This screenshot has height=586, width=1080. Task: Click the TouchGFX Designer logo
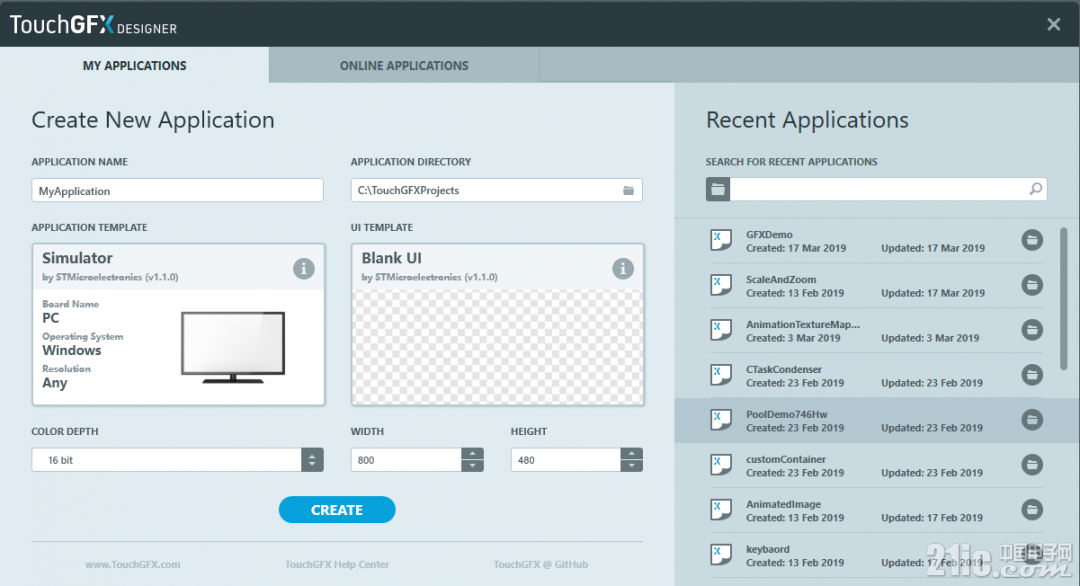click(93, 25)
